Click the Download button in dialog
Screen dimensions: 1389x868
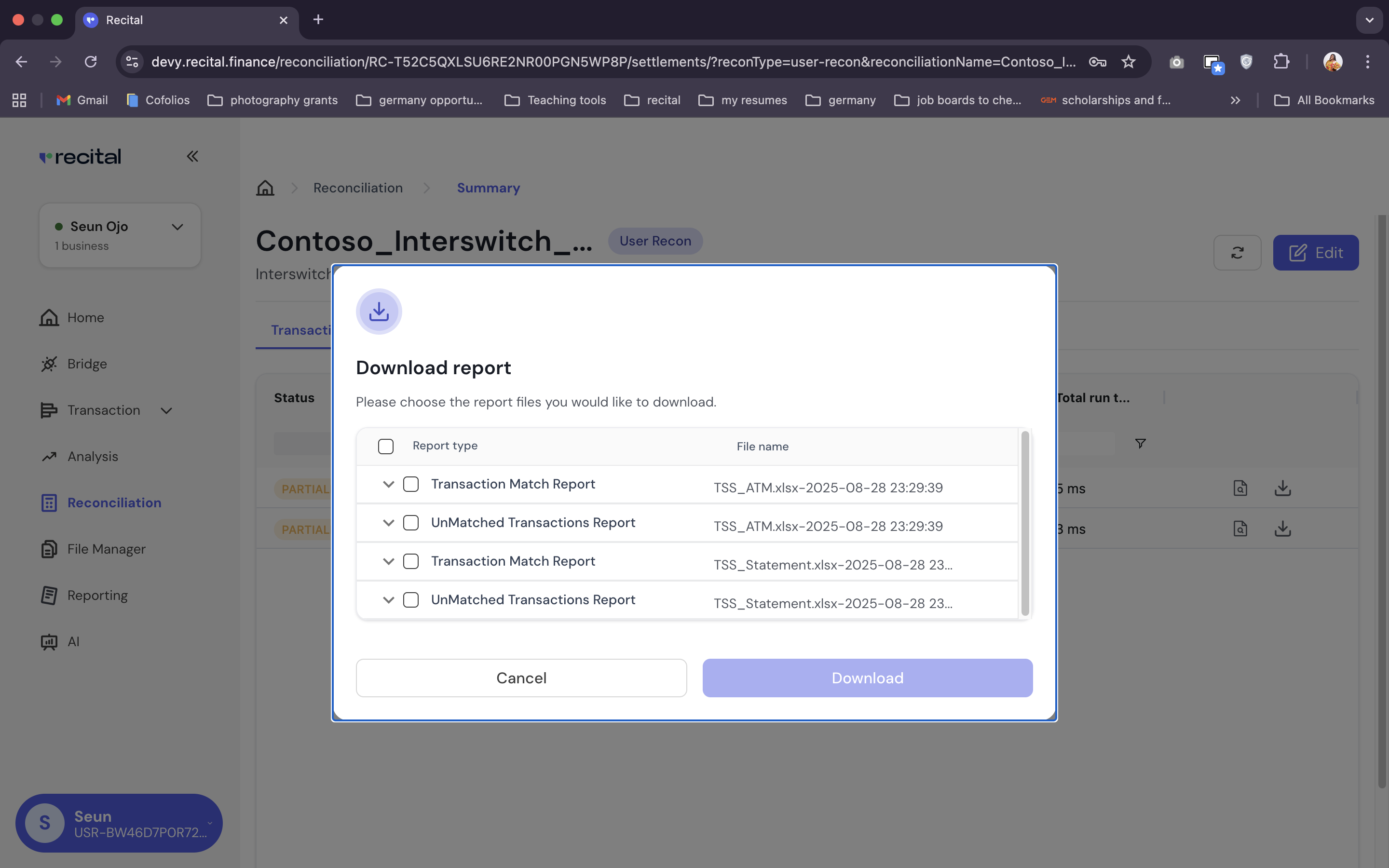867,678
